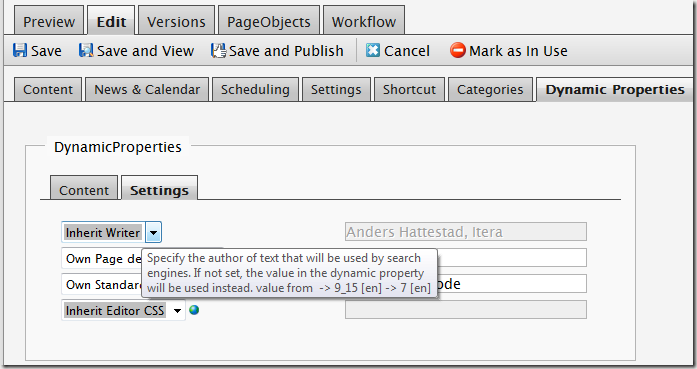Click Mark as In Use label
The image size is (697, 369).
518,51
